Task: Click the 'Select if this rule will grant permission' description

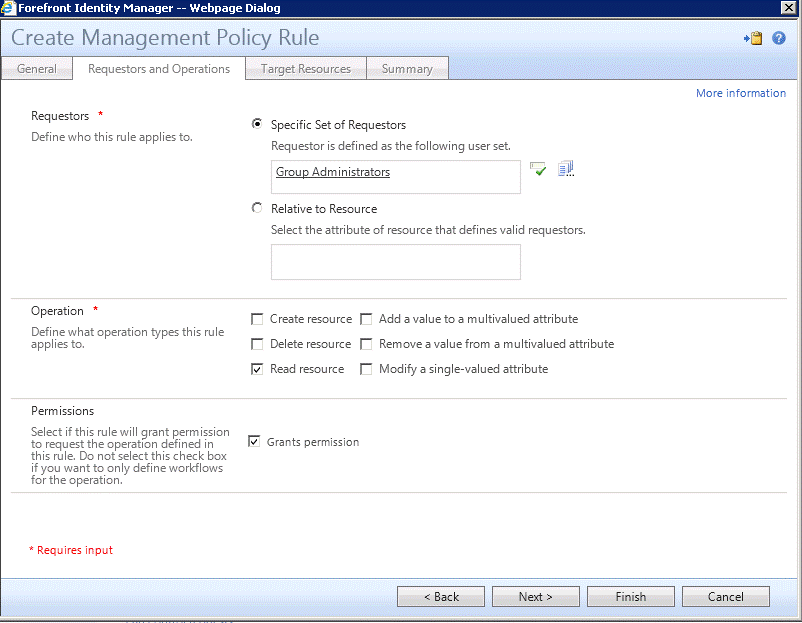Action: click(x=130, y=456)
